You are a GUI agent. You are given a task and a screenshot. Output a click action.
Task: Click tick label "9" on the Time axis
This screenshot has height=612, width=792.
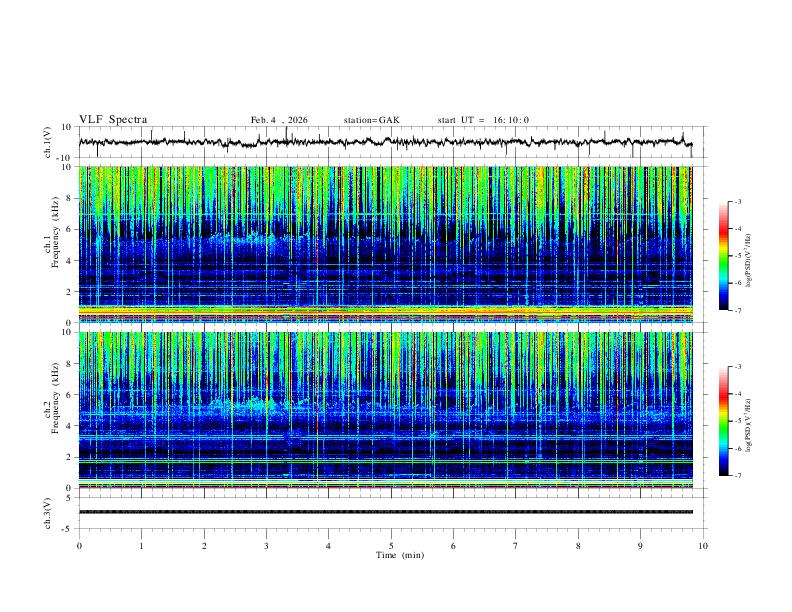(640, 546)
